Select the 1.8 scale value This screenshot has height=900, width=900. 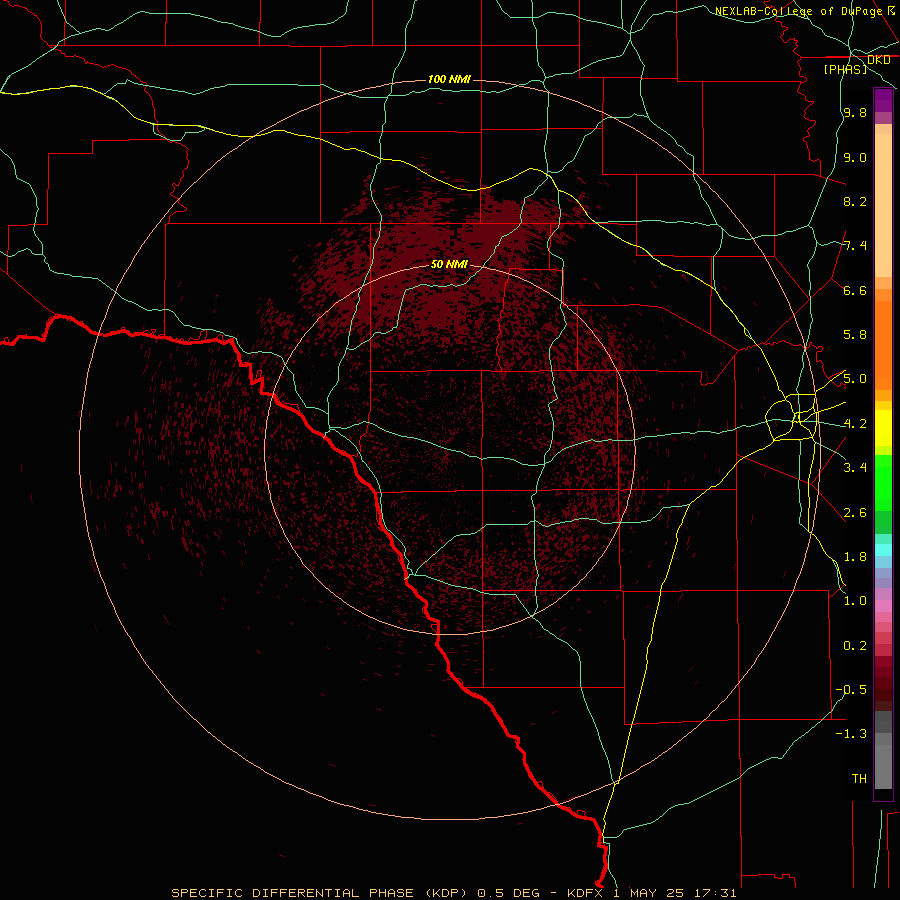tap(855, 557)
